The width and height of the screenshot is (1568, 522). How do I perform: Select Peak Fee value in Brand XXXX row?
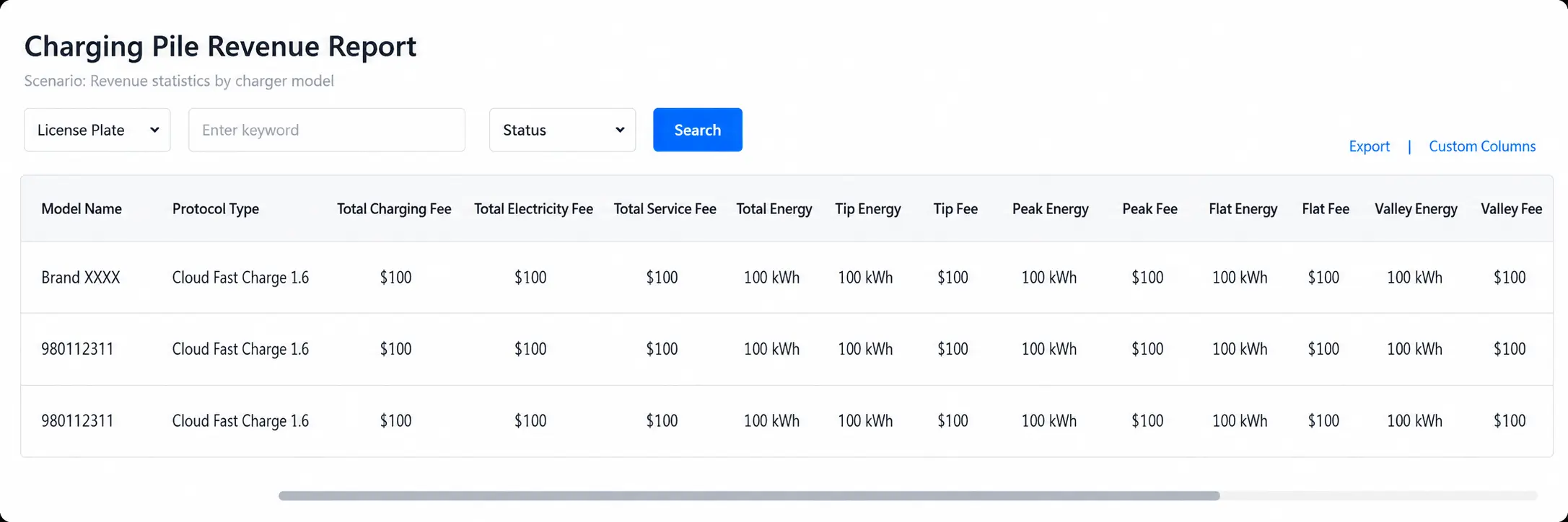tap(1147, 278)
